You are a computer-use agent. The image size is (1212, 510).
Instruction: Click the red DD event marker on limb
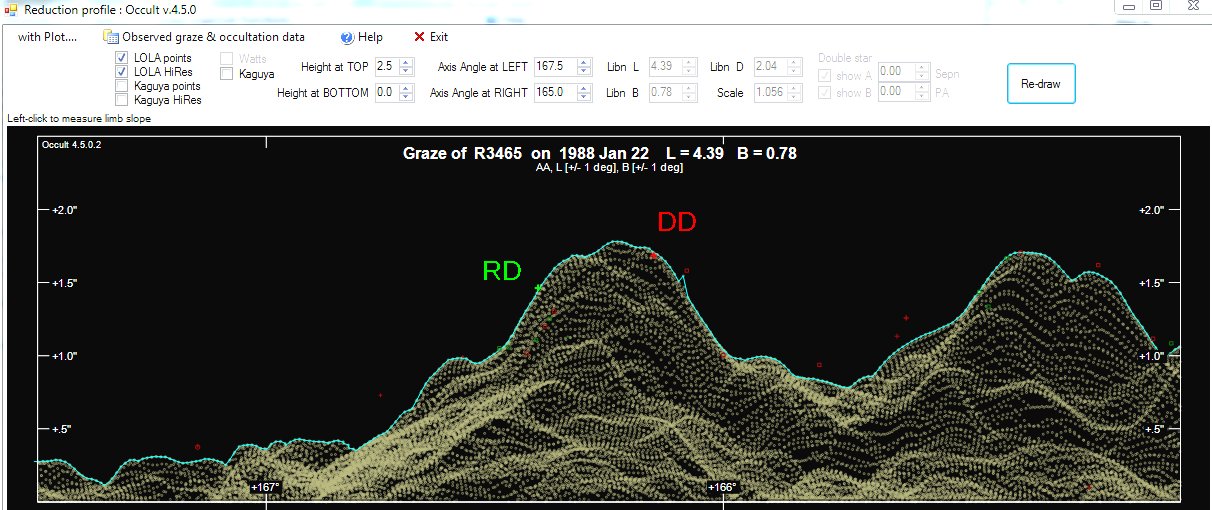click(x=654, y=256)
